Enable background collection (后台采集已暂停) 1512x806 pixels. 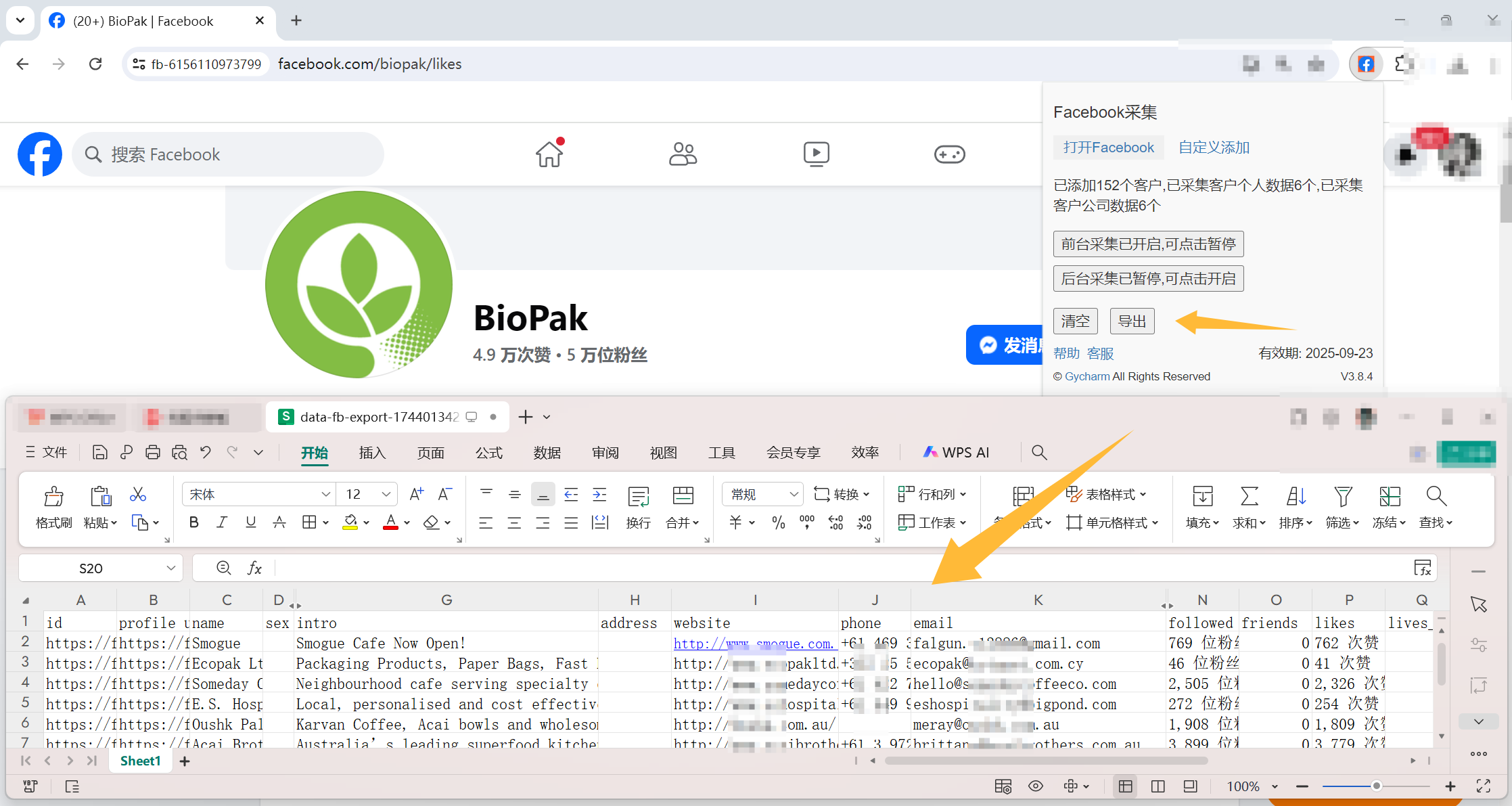pyautogui.click(x=1148, y=278)
